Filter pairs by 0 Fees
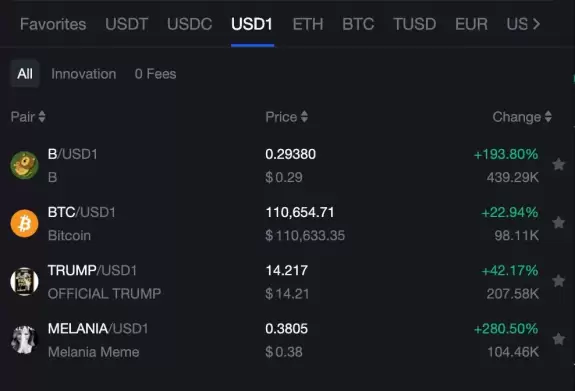Image resolution: width=575 pixels, height=391 pixels. pos(155,74)
